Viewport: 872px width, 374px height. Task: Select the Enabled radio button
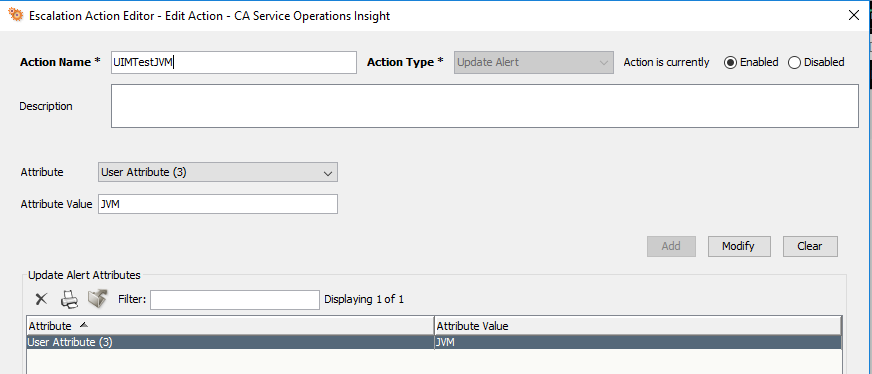pyautogui.click(x=730, y=63)
